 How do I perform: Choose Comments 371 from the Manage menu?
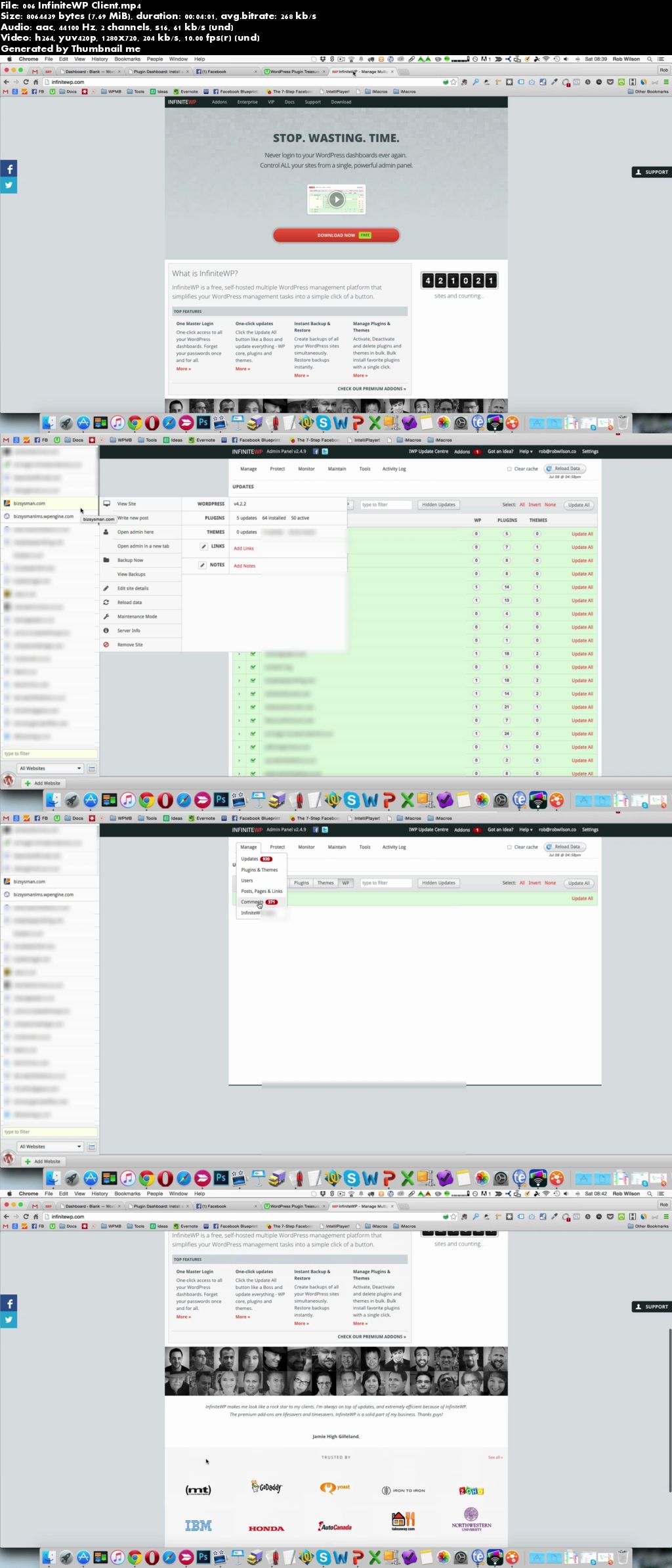click(x=259, y=902)
